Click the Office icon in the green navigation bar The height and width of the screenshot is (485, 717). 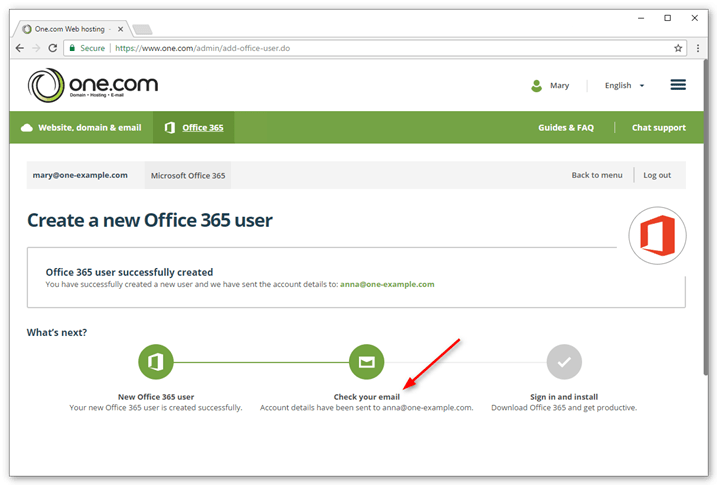[x=170, y=128]
